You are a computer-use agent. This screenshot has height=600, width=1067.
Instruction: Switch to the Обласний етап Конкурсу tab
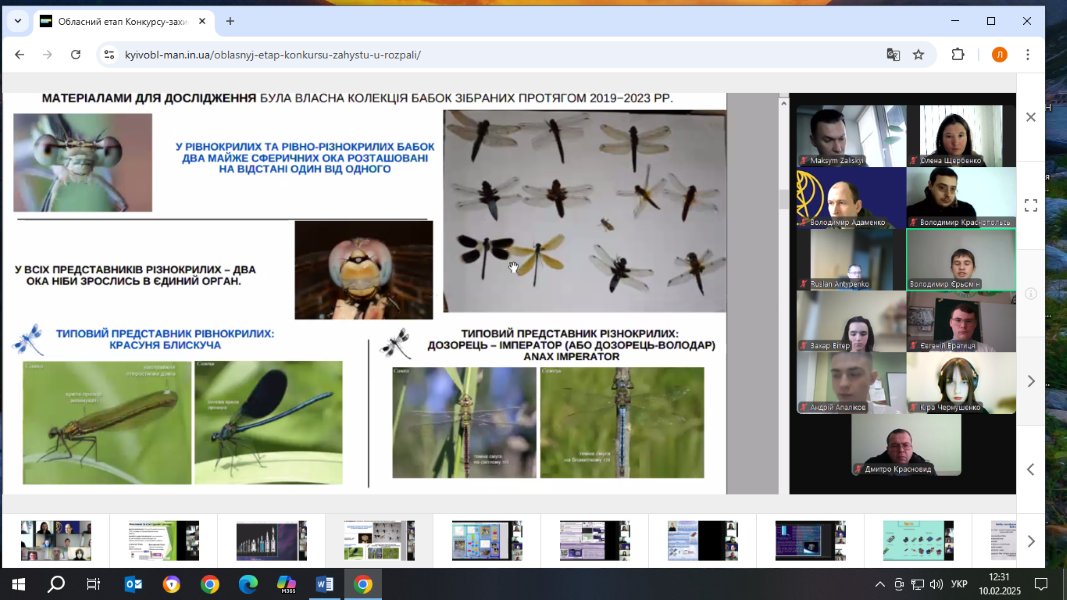tap(120, 21)
